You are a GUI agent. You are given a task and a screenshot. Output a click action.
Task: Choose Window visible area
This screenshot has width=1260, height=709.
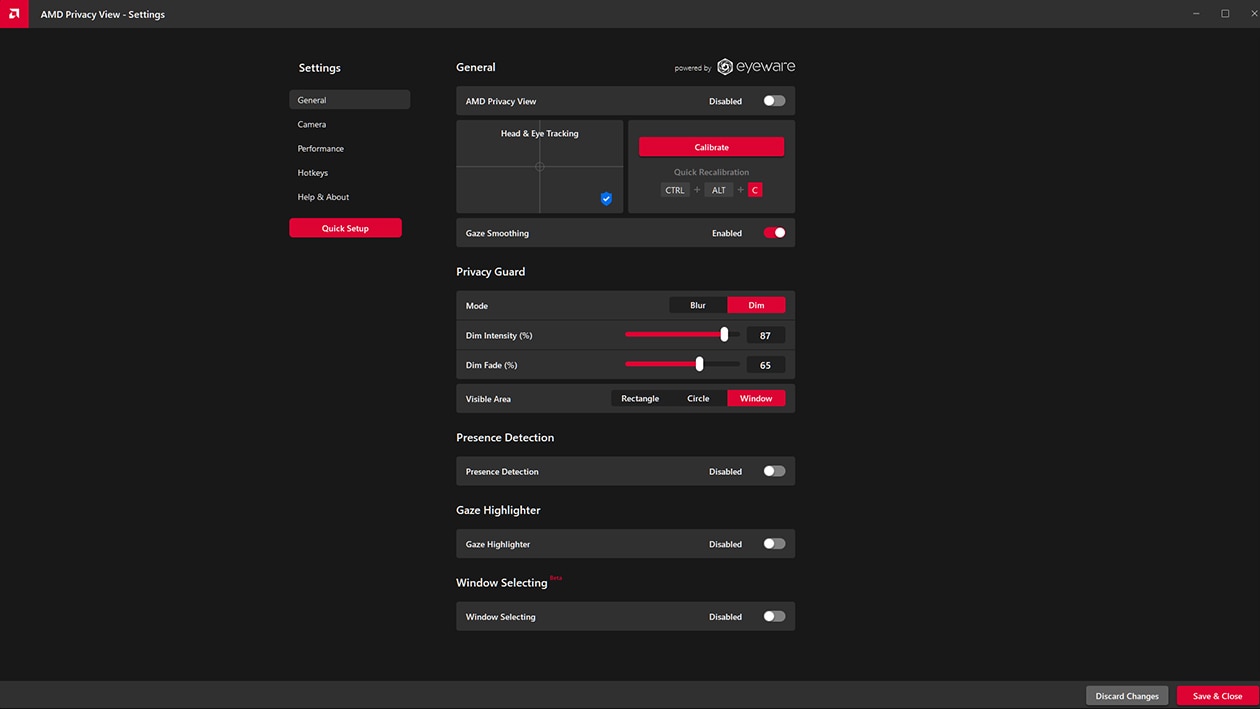756,398
